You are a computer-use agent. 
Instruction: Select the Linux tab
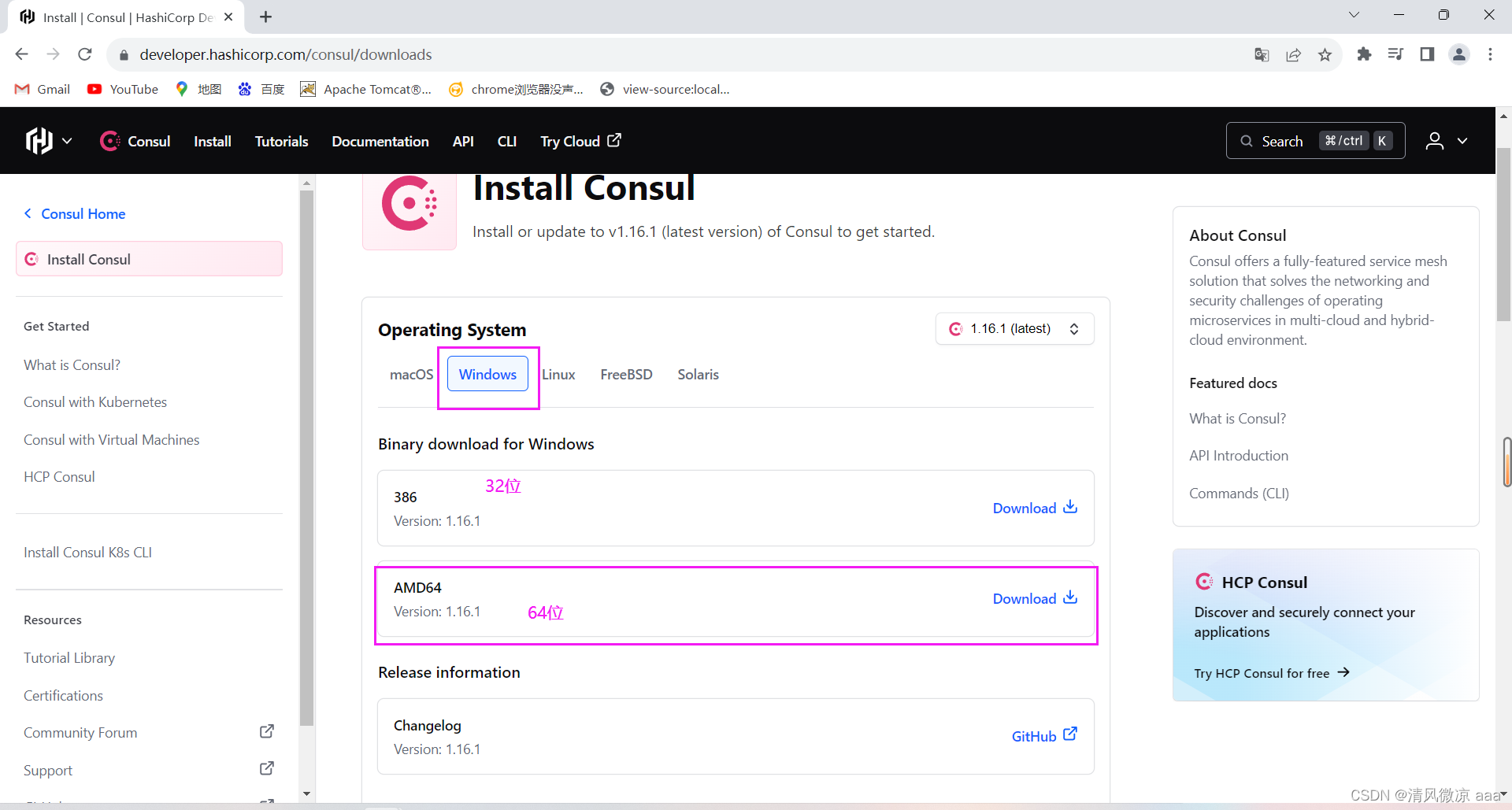[558, 375]
